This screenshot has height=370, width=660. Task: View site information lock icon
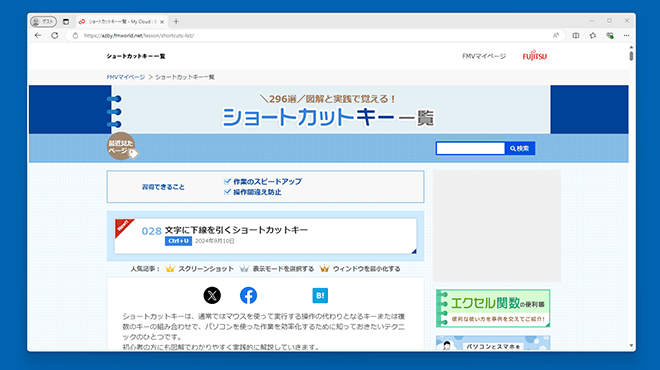[x=75, y=36]
